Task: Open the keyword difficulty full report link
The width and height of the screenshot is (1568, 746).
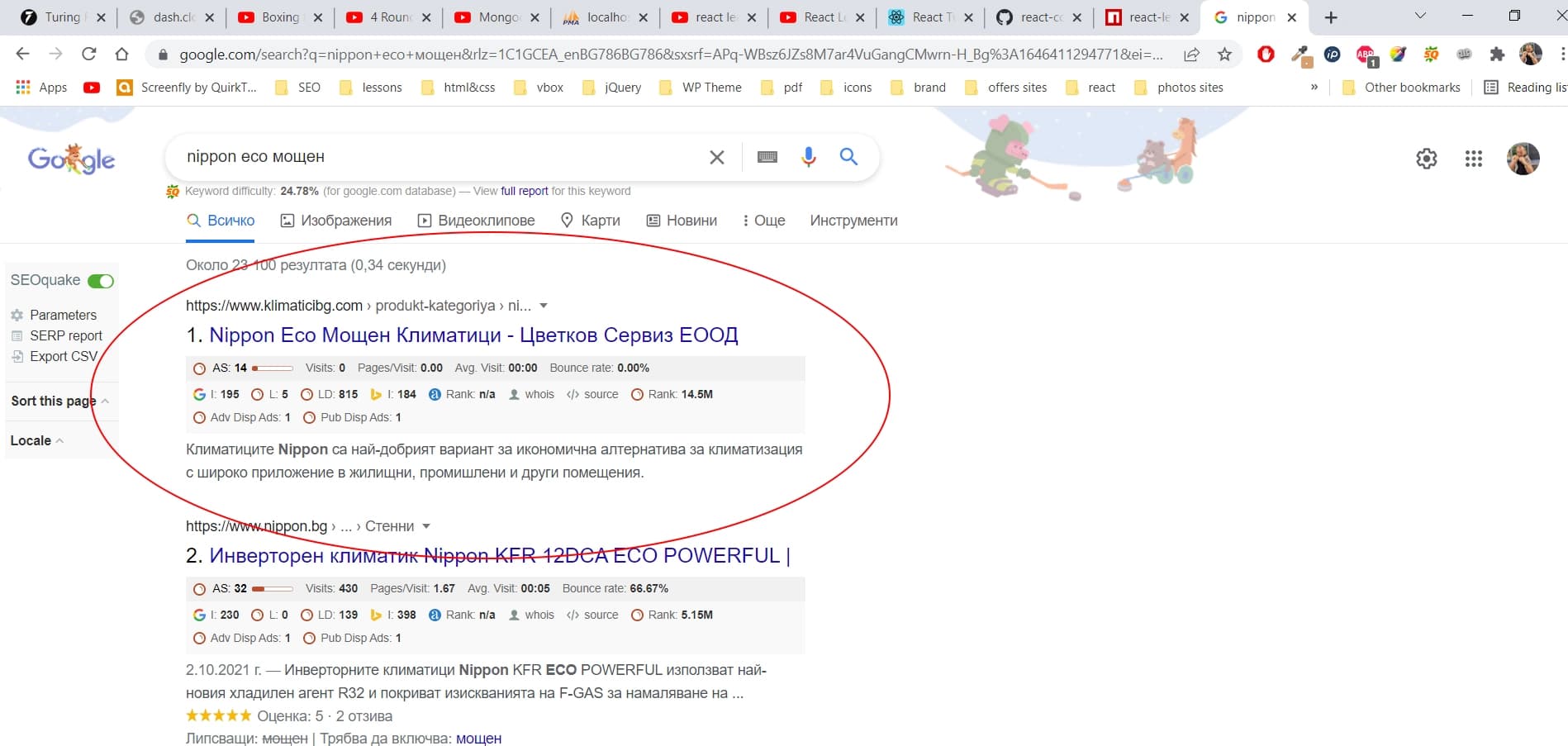Action: [x=524, y=191]
